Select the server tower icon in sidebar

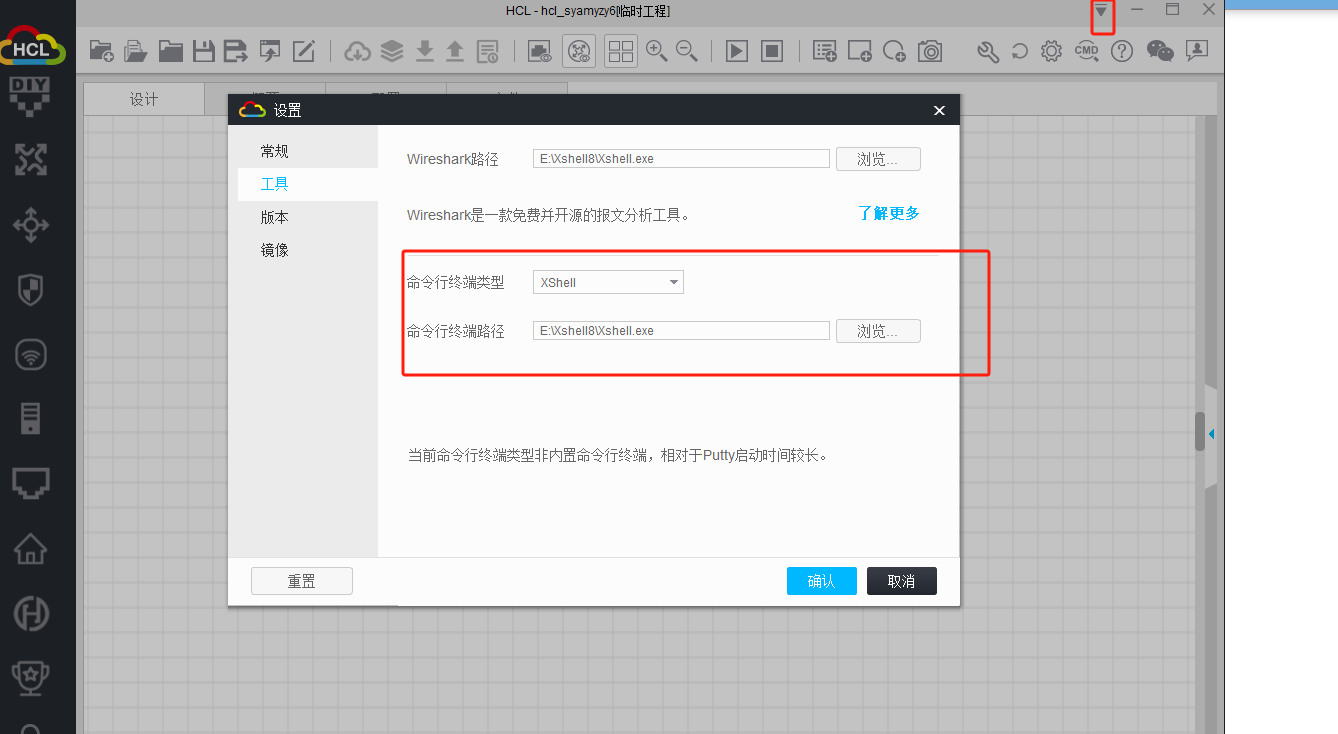30,418
